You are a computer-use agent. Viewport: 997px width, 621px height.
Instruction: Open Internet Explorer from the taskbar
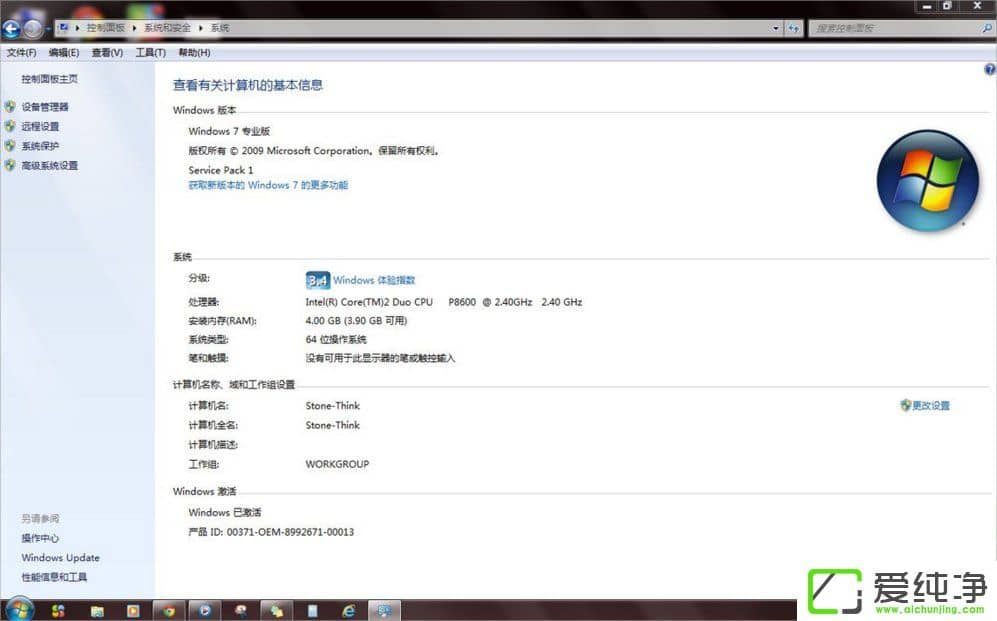(348, 609)
